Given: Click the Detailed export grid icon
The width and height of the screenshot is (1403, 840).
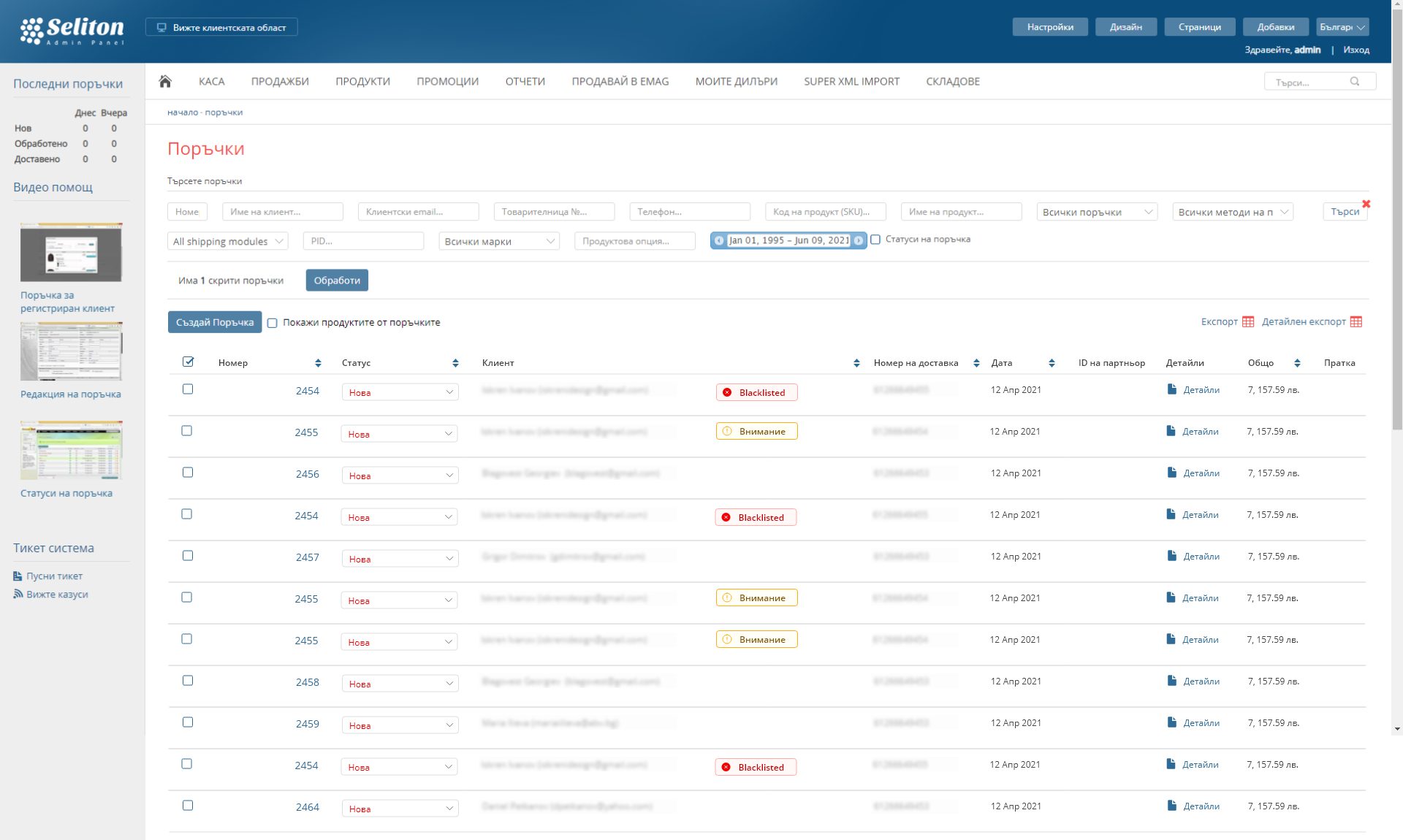Looking at the screenshot, I should click(x=1356, y=322).
